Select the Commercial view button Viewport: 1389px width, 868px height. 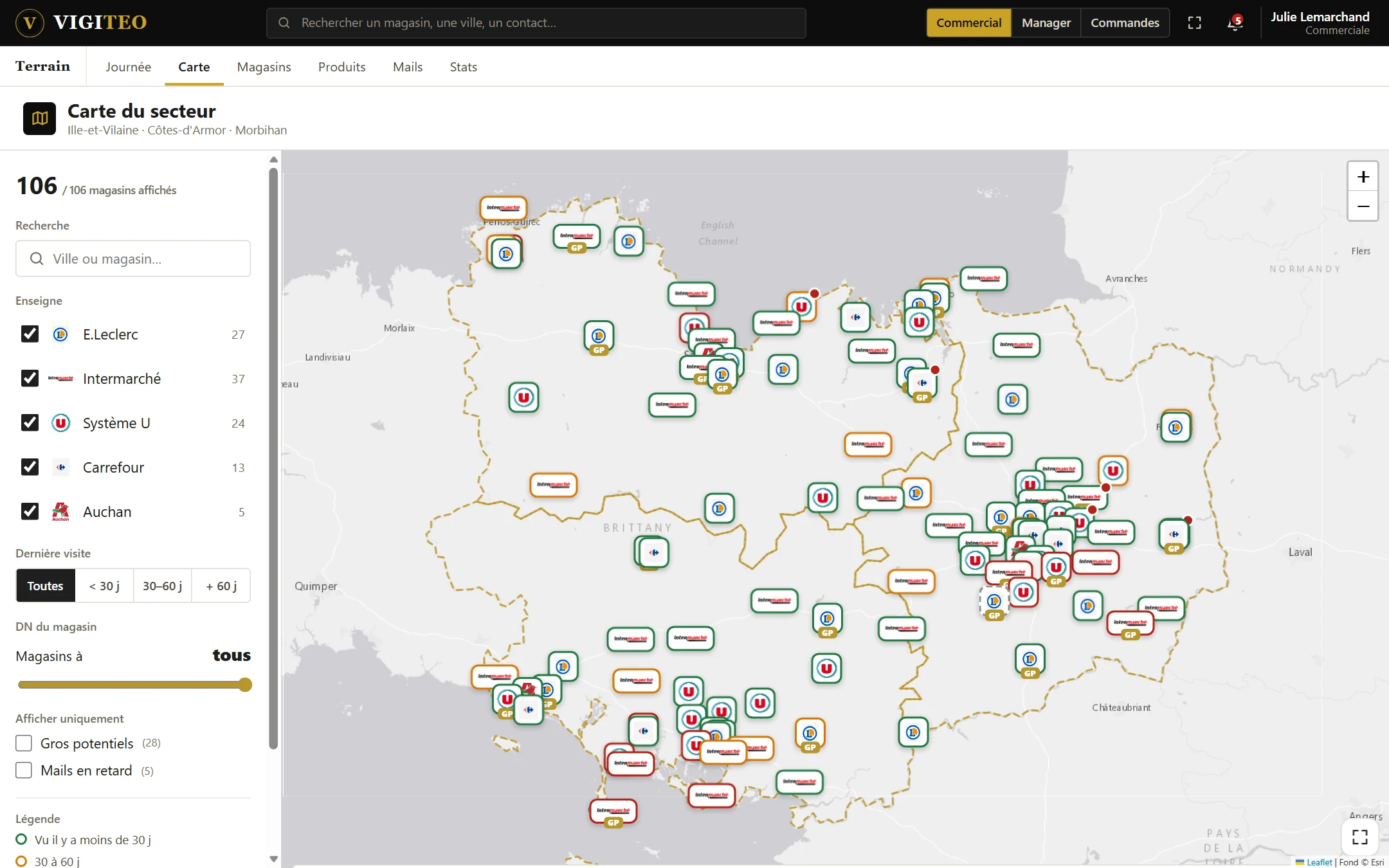(968, 23)
